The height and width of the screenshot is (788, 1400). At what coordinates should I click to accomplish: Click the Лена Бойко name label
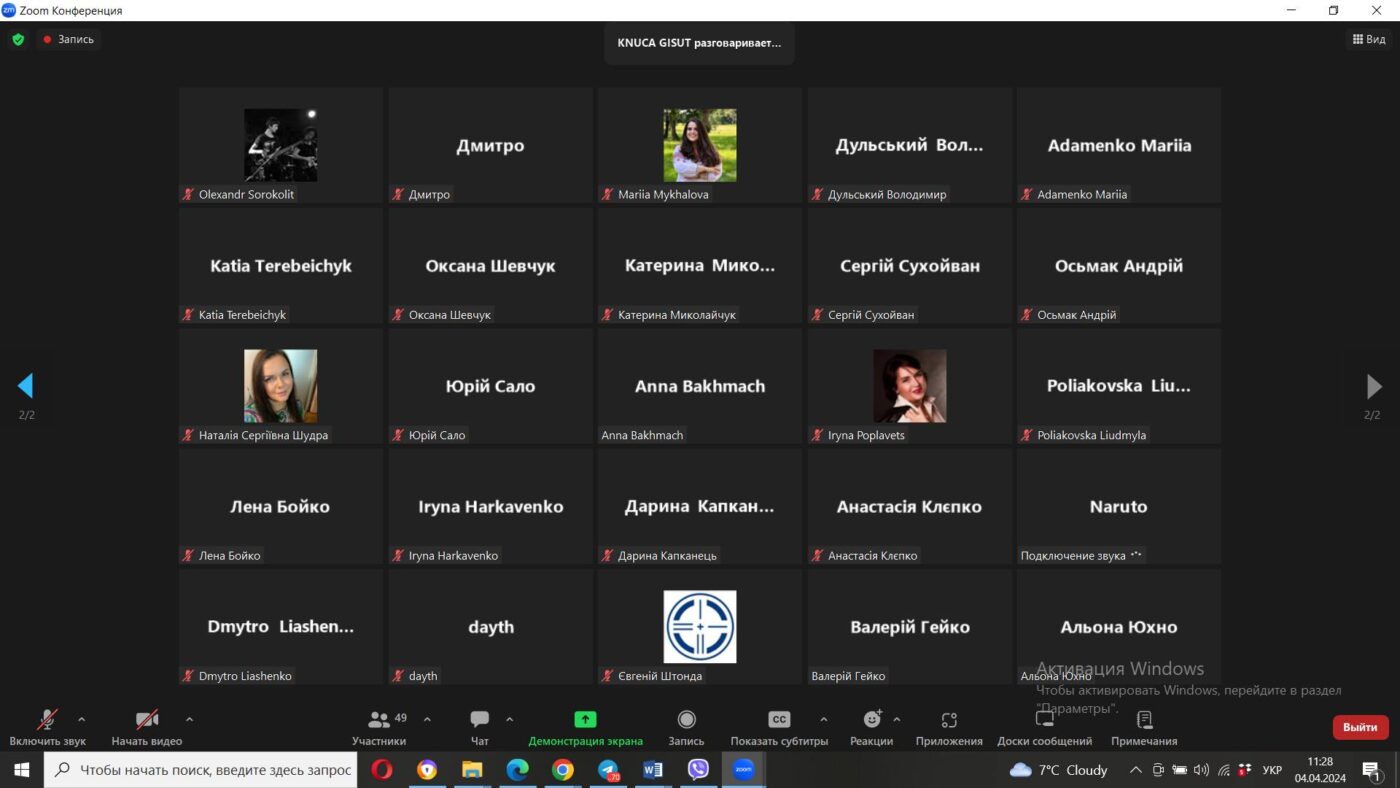[x=230, y=556]
